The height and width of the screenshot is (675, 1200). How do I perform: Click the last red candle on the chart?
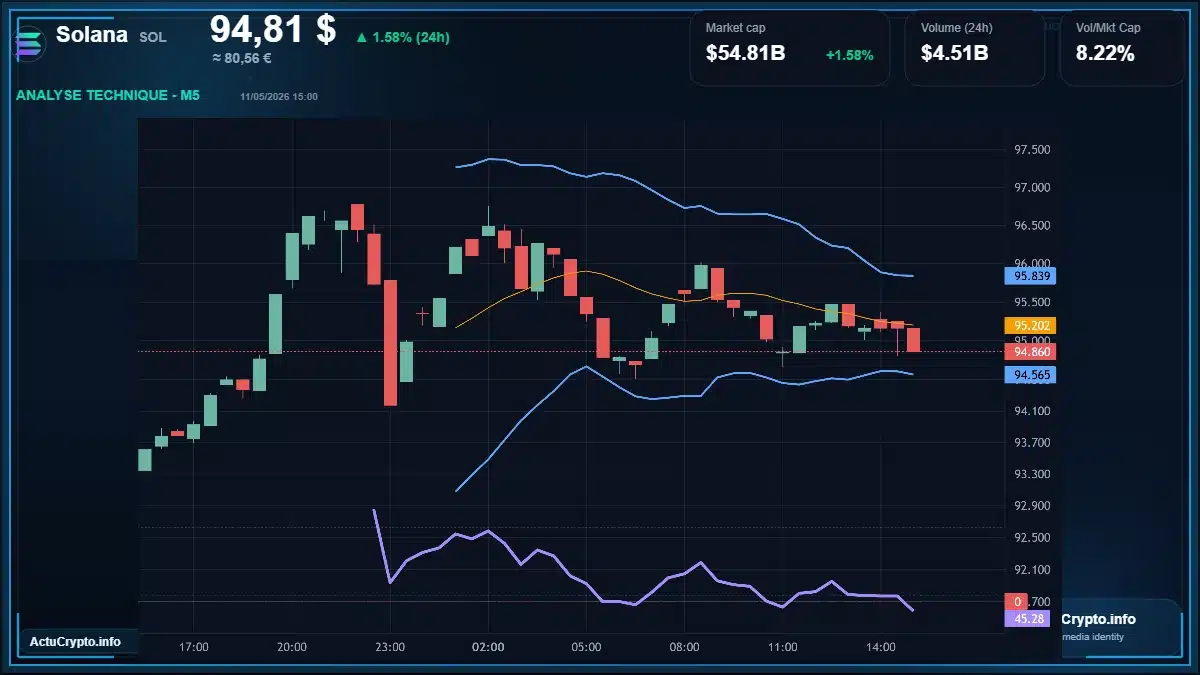pyautogui.click(x=914, y=339)
